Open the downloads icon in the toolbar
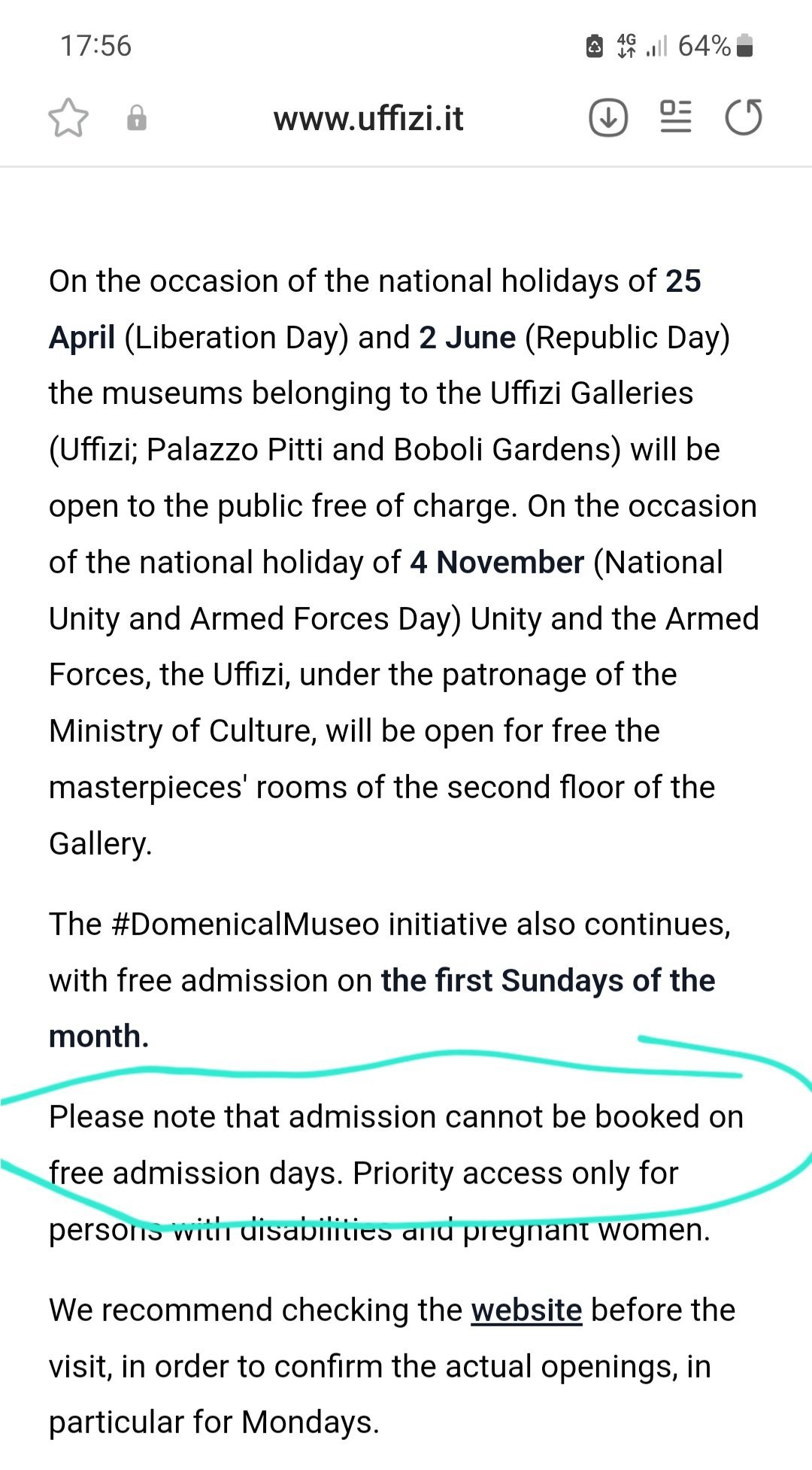This screenshot has height=1470, width=812. point(607,118)
